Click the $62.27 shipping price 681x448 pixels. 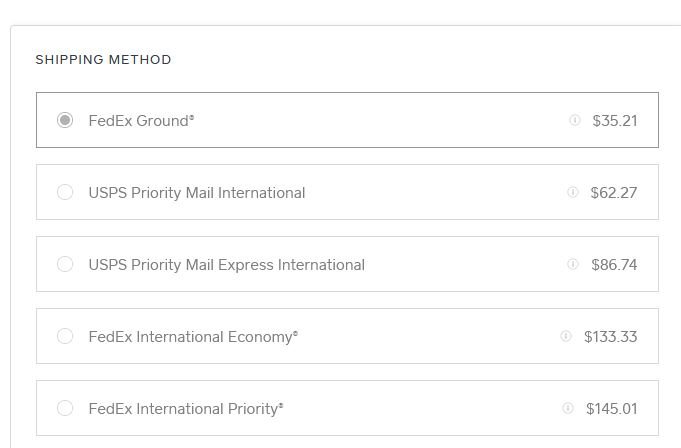click(614, 193)
